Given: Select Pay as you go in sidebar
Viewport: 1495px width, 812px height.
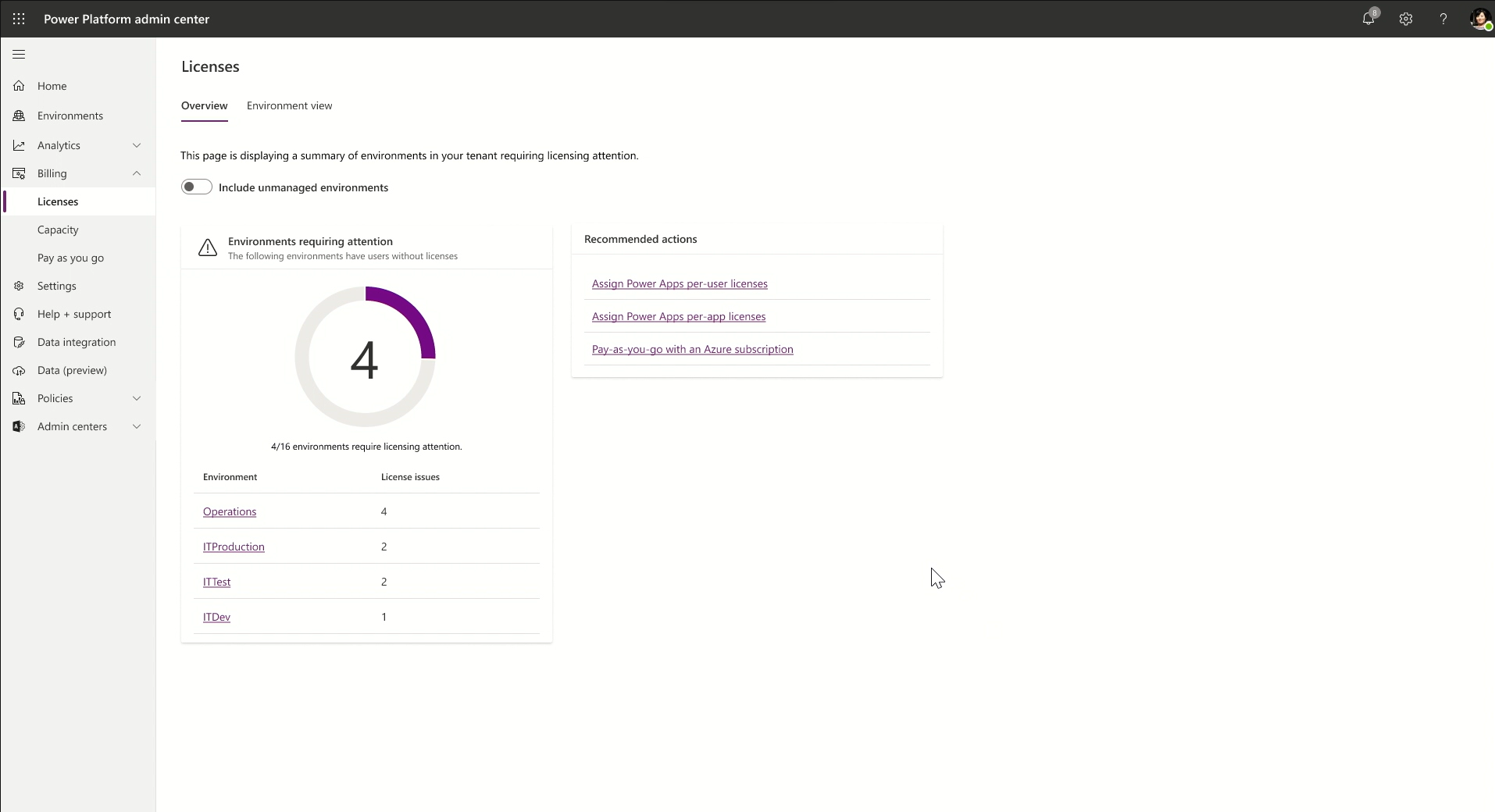Looking at the screenshot, I should pyautogui.click(x=70, y=258).
